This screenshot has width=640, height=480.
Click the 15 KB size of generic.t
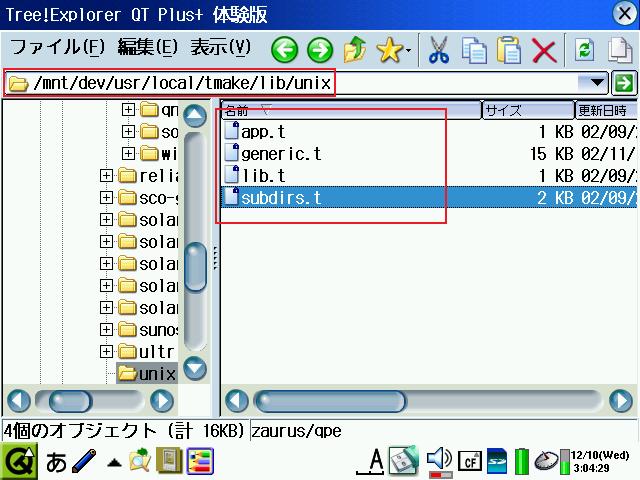(552, 153)
